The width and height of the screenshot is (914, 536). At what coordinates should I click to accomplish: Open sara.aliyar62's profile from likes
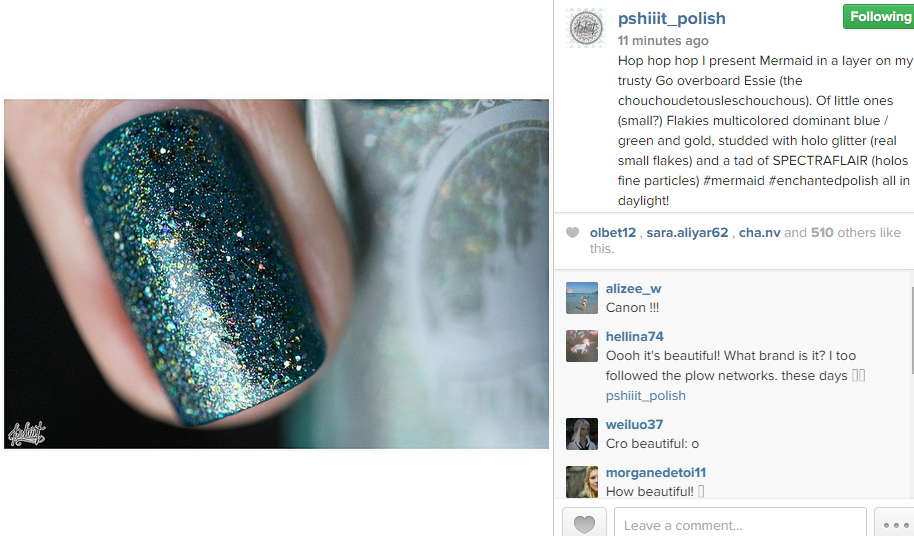point(687,232)
